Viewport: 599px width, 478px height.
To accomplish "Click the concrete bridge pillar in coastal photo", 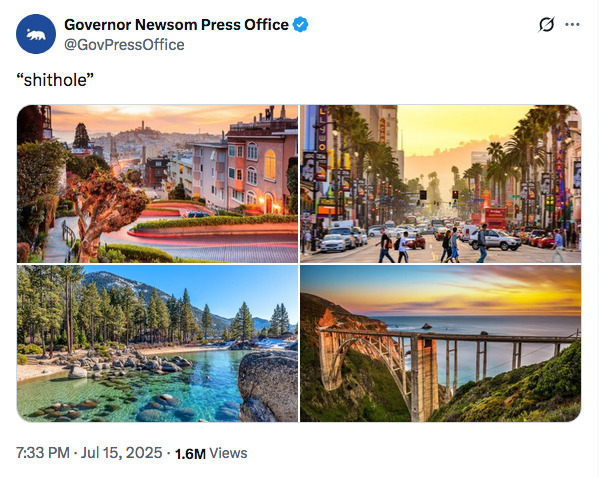I will 423,376.
